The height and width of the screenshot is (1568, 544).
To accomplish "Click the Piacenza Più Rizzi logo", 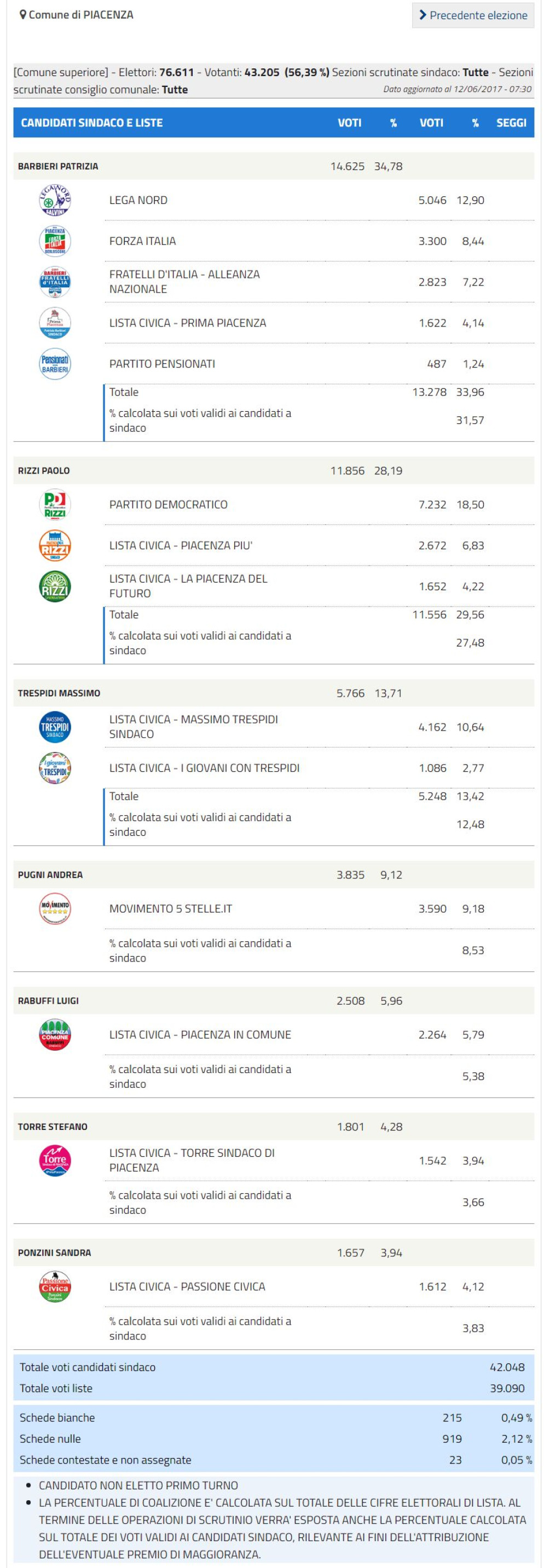I will [55, 545].
